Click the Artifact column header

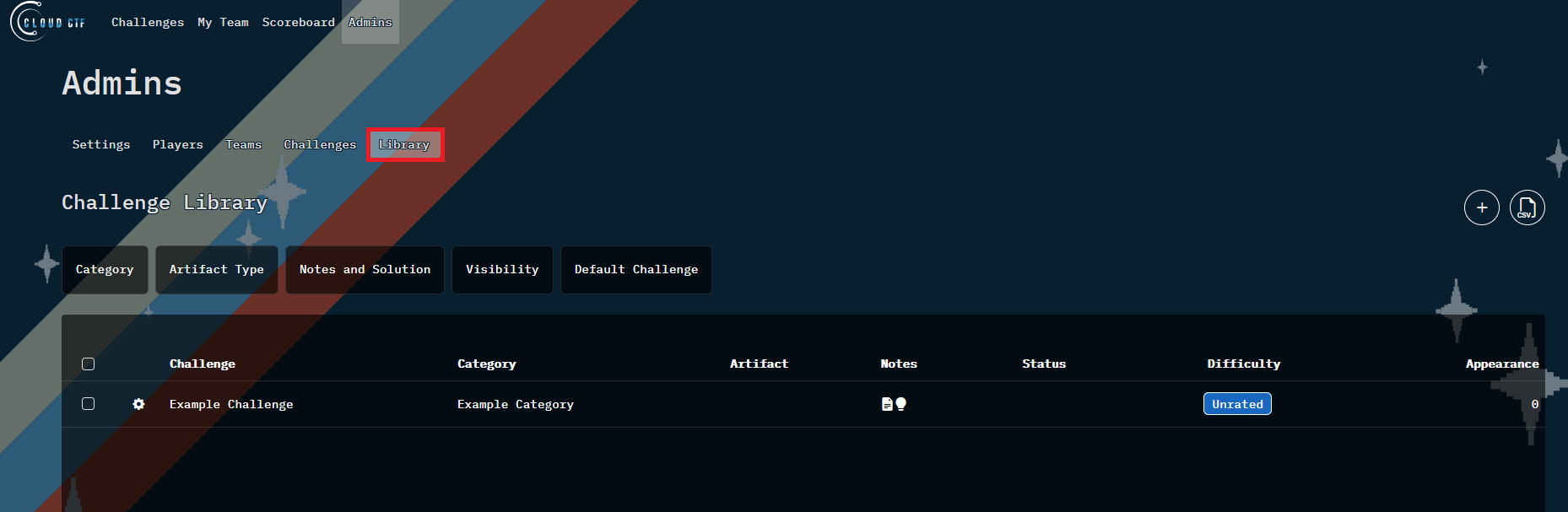click(x=759, y=364)
